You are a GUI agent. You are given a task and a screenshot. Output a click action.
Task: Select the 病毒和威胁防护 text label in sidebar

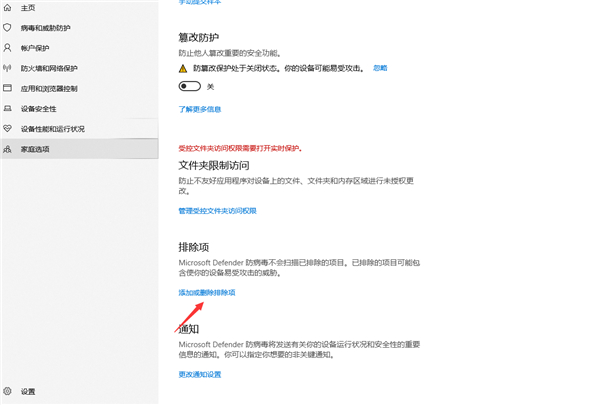pos(47,29)
